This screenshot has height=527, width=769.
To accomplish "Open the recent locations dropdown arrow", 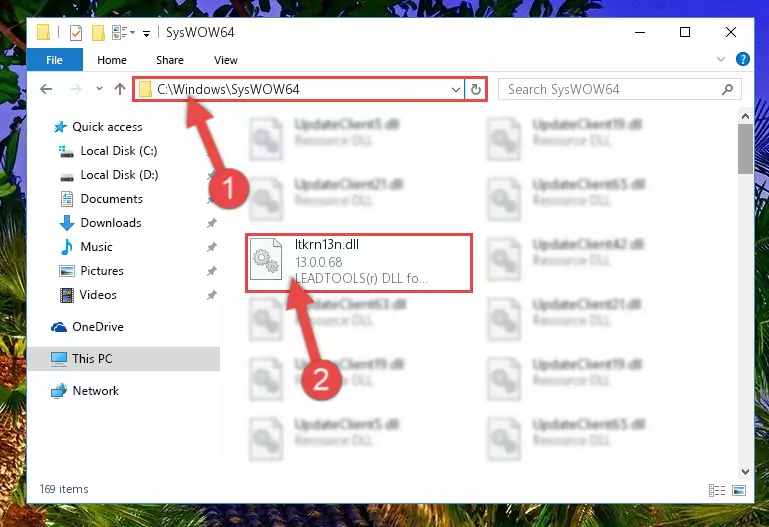I will (x=99, y=89).
